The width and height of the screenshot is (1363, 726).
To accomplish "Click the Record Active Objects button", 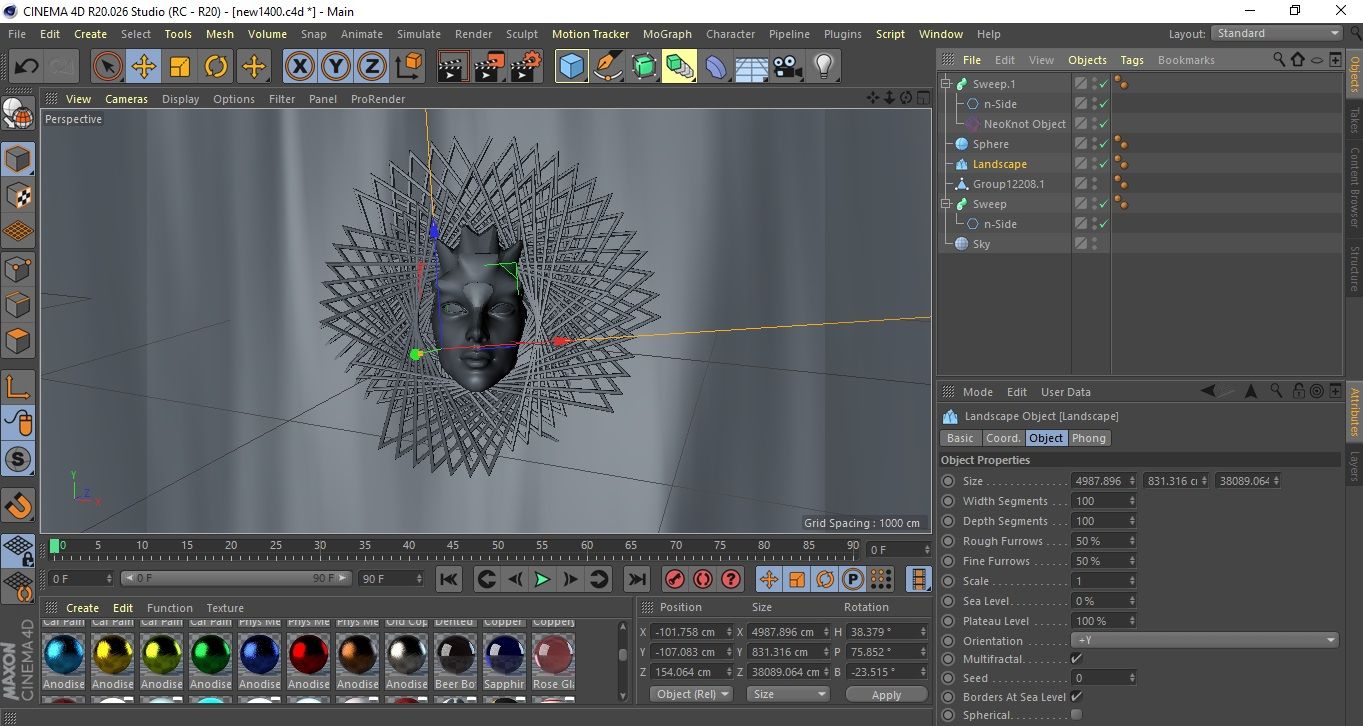I will 675,579.
